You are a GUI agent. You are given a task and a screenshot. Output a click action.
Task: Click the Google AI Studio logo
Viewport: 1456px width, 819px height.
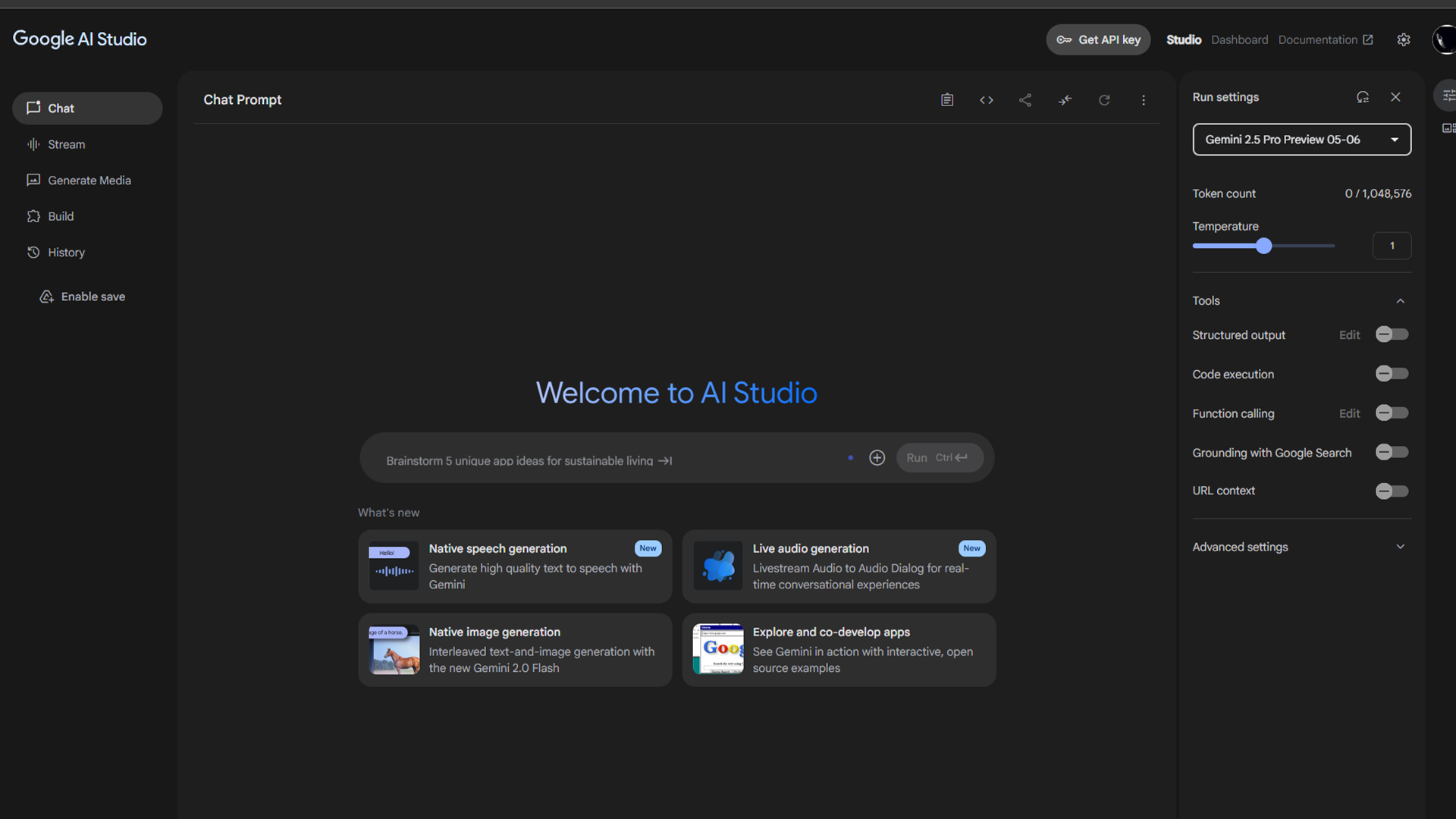(x=80, y=39)
